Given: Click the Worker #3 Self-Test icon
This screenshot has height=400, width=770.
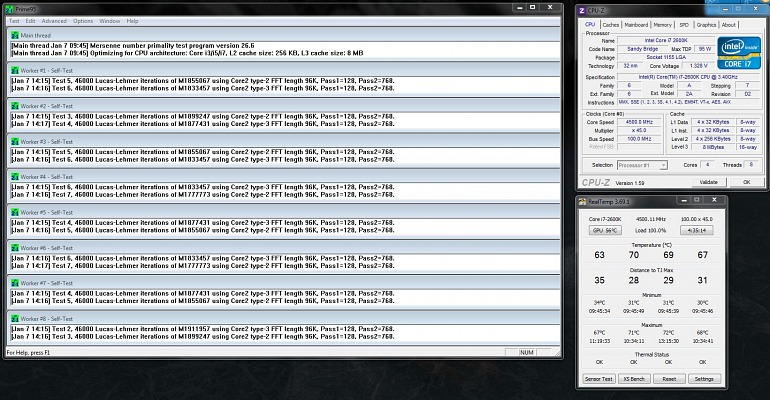Looking at the screenshot, I should click(15, 141).
